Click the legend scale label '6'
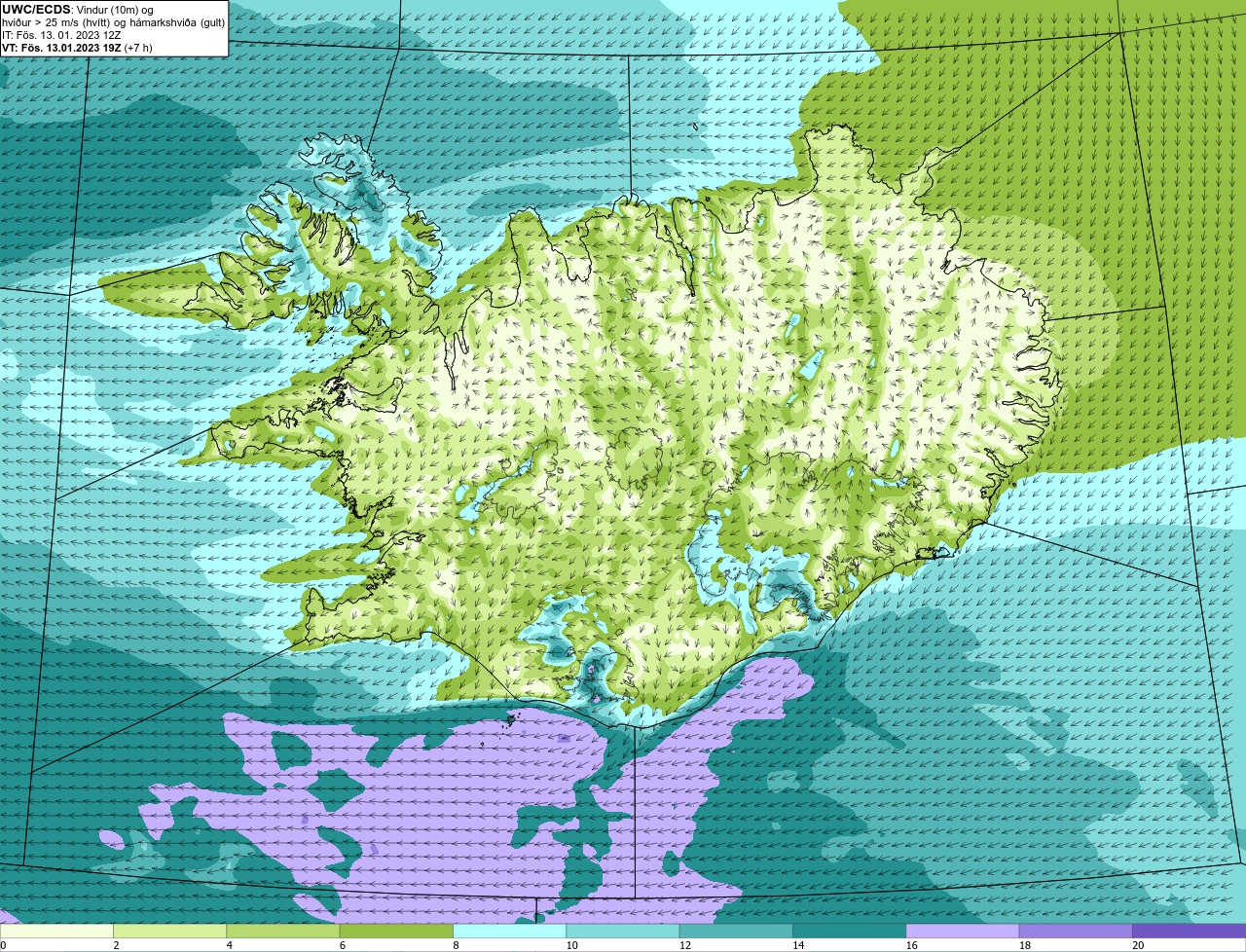The height and width of the screenshot is (952, 1246). pos(343,945)
